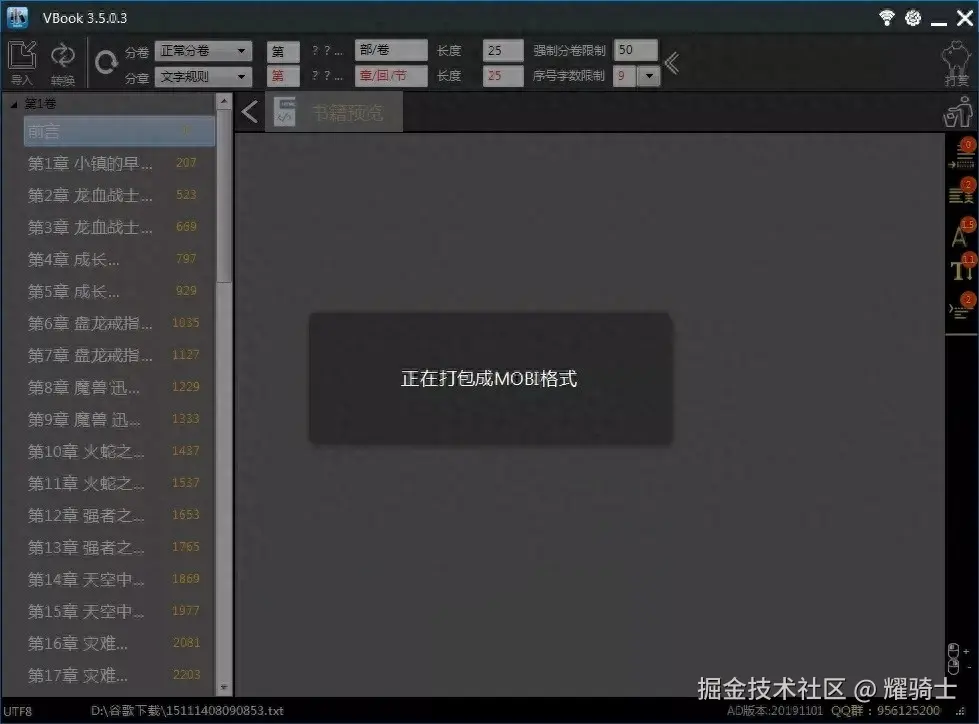
Task: Click the Wi-Fi icon in title bar
Action: tap(887, 17)
